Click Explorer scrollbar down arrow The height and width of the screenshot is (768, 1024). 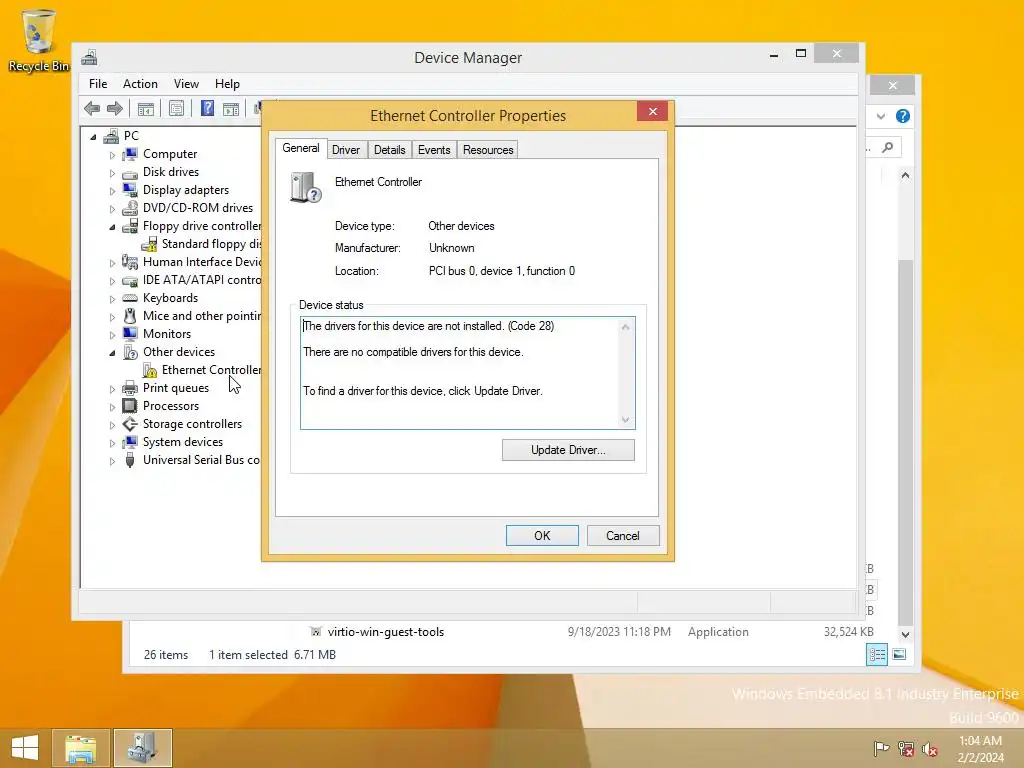click(905, 634)
